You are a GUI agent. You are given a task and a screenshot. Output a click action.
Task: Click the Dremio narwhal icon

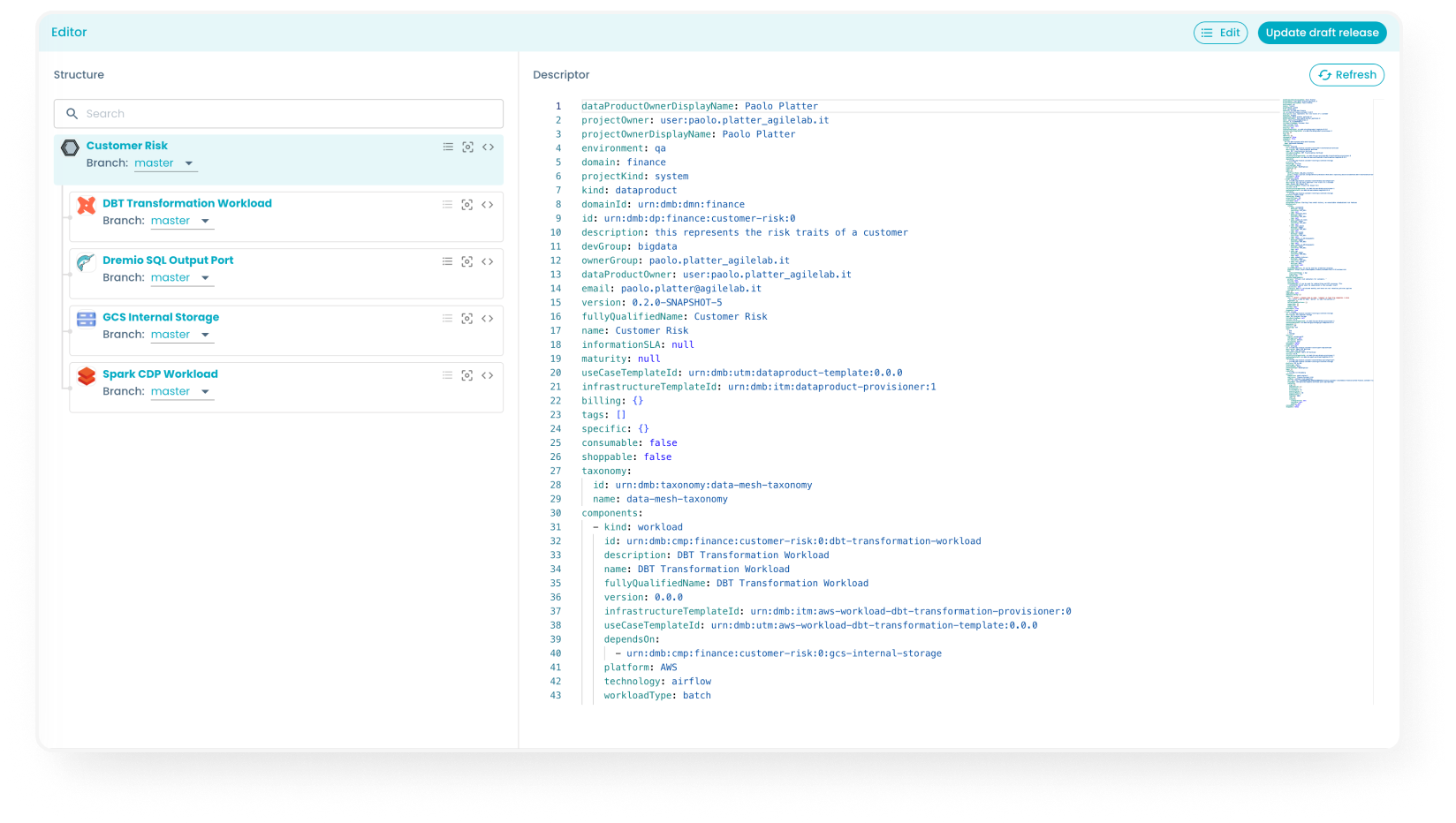[x=86, y=261]
